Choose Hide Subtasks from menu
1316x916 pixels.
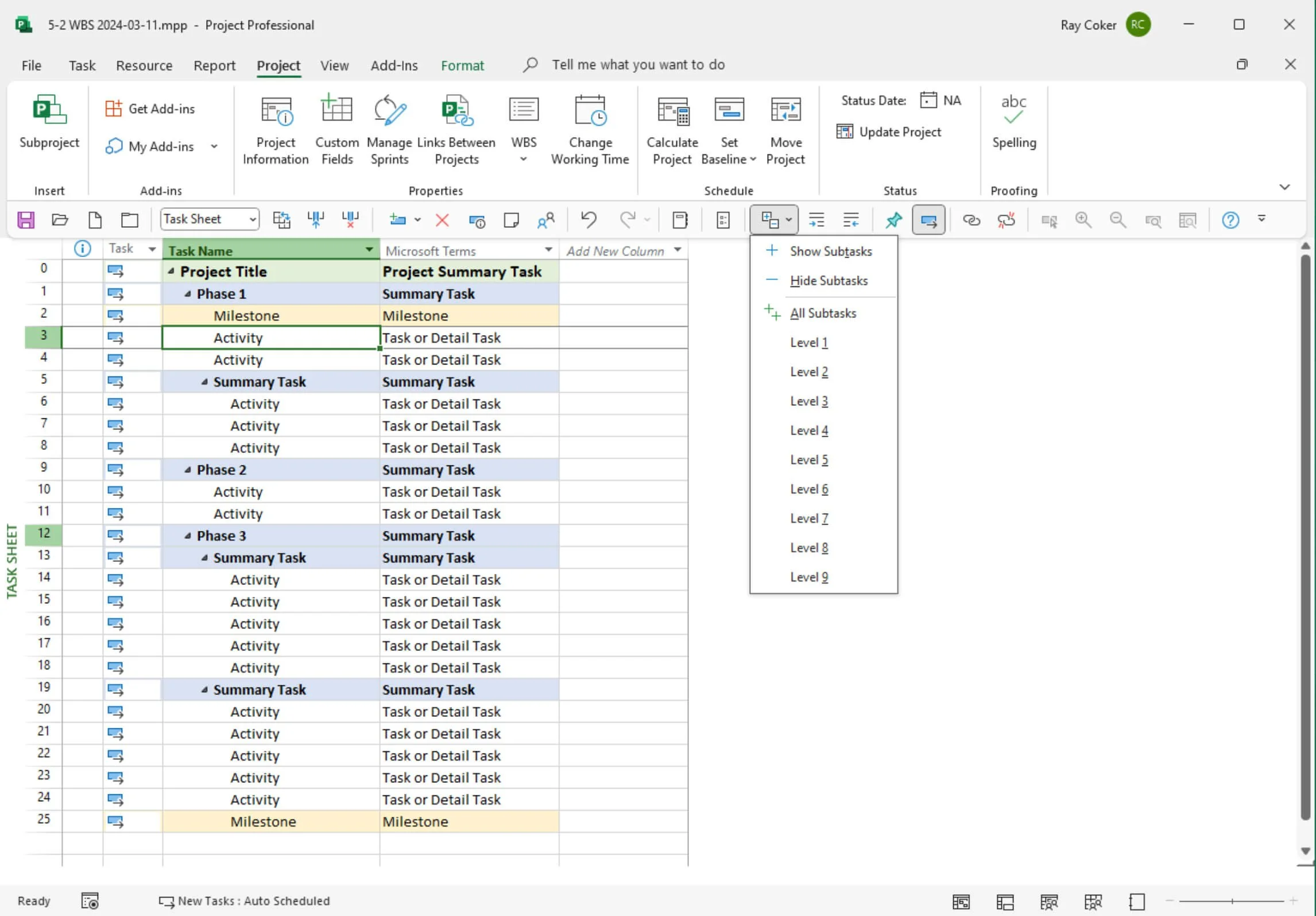(x=824, y=281)
